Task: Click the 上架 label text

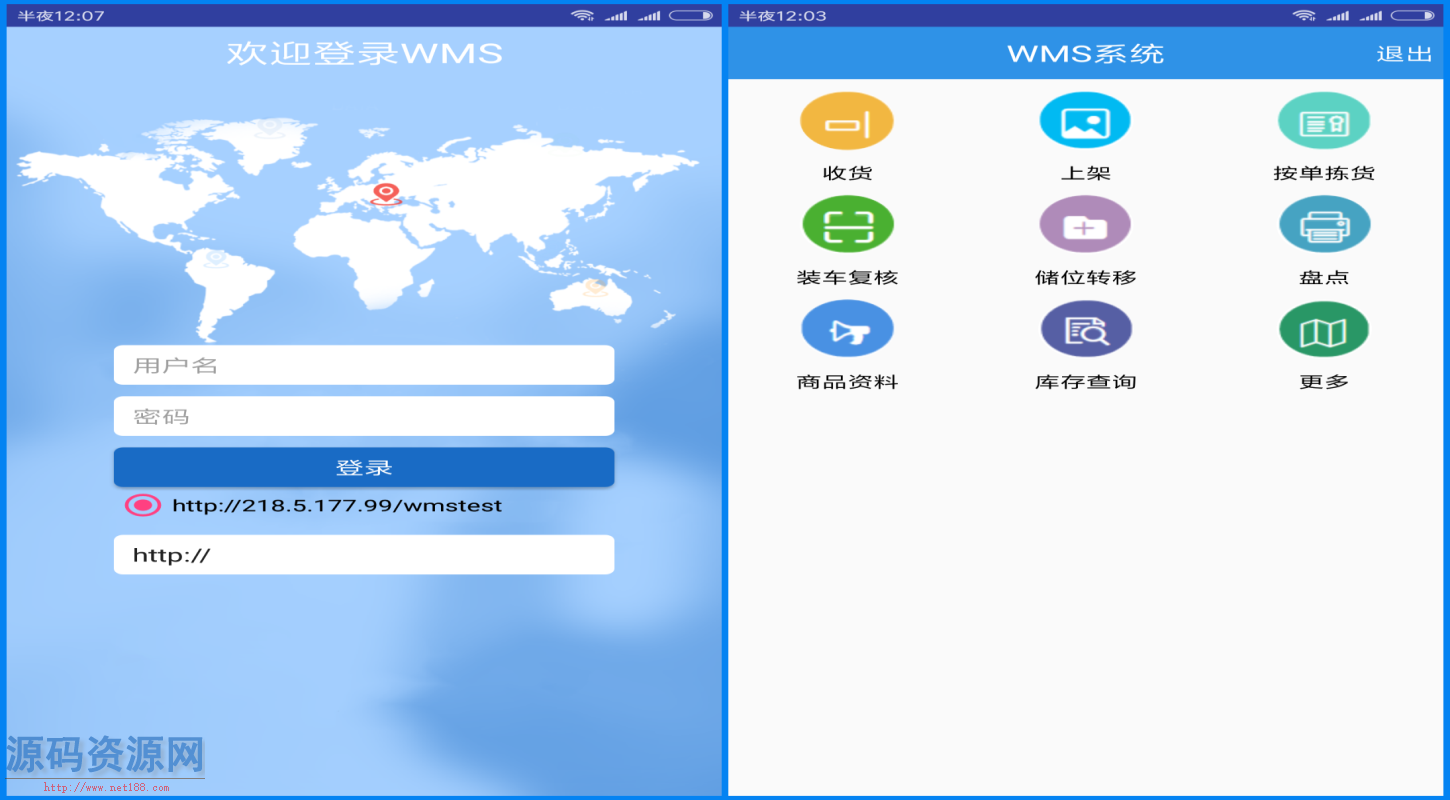Action: 1085,173
